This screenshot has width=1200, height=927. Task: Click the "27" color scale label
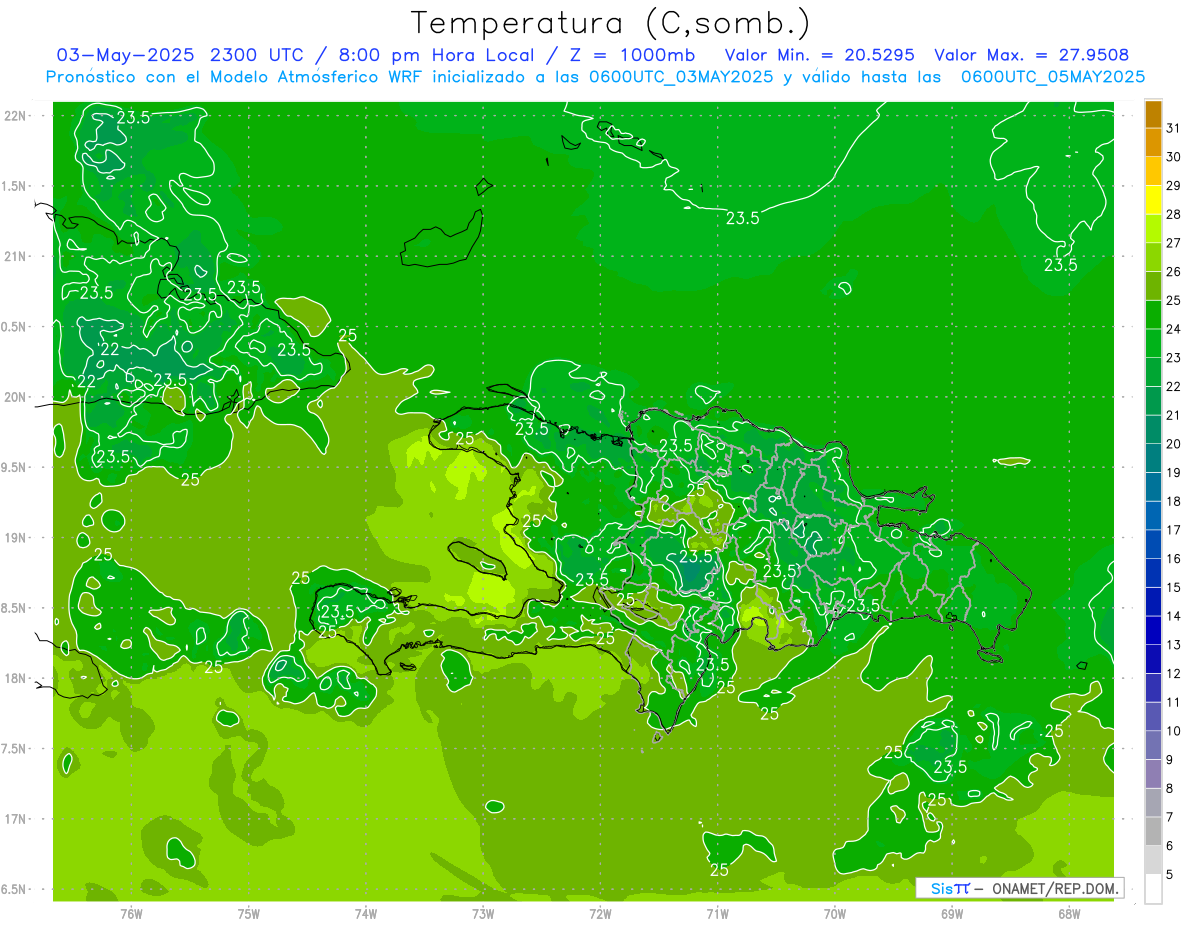(1174, 242)
